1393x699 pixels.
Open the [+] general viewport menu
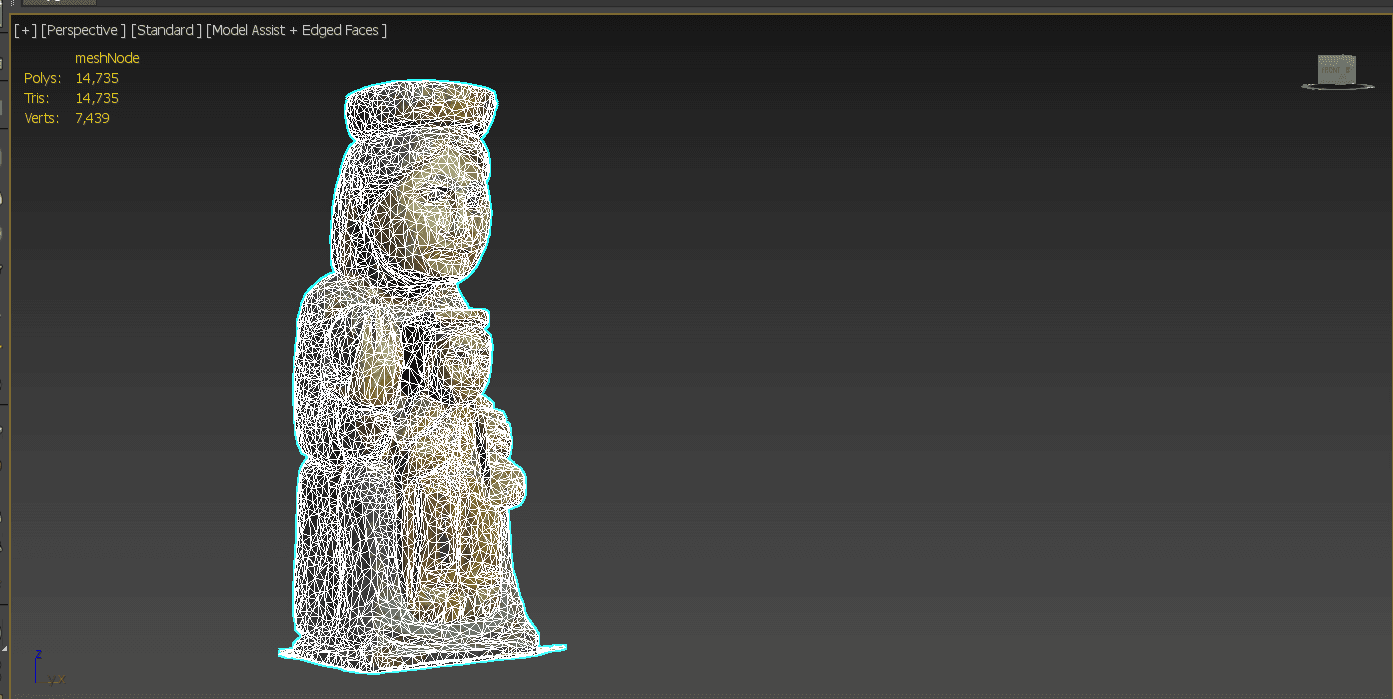(x=26, y=30)
